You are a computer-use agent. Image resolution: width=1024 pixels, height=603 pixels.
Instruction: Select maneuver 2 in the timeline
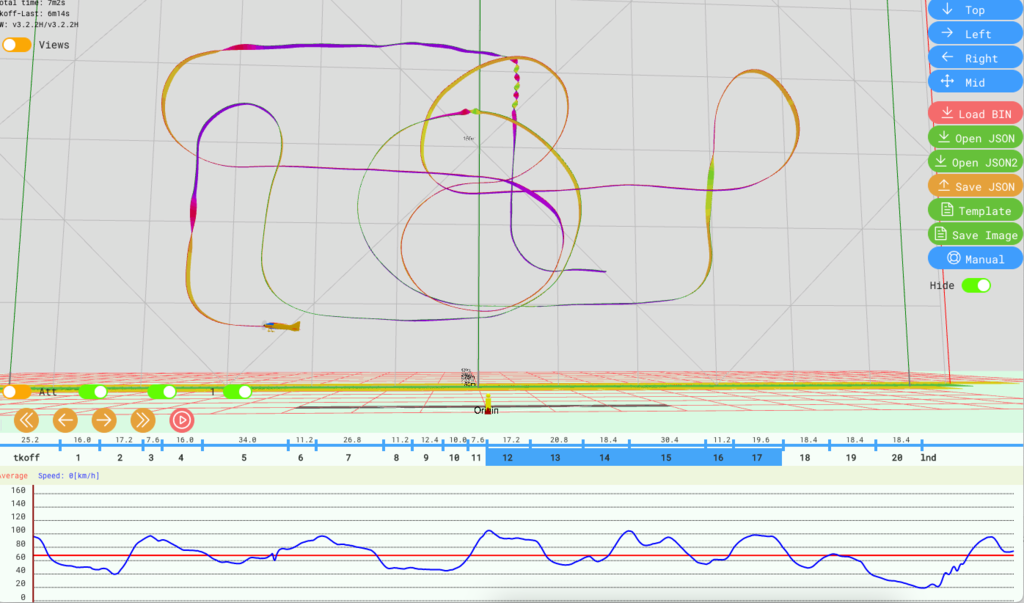120,457
